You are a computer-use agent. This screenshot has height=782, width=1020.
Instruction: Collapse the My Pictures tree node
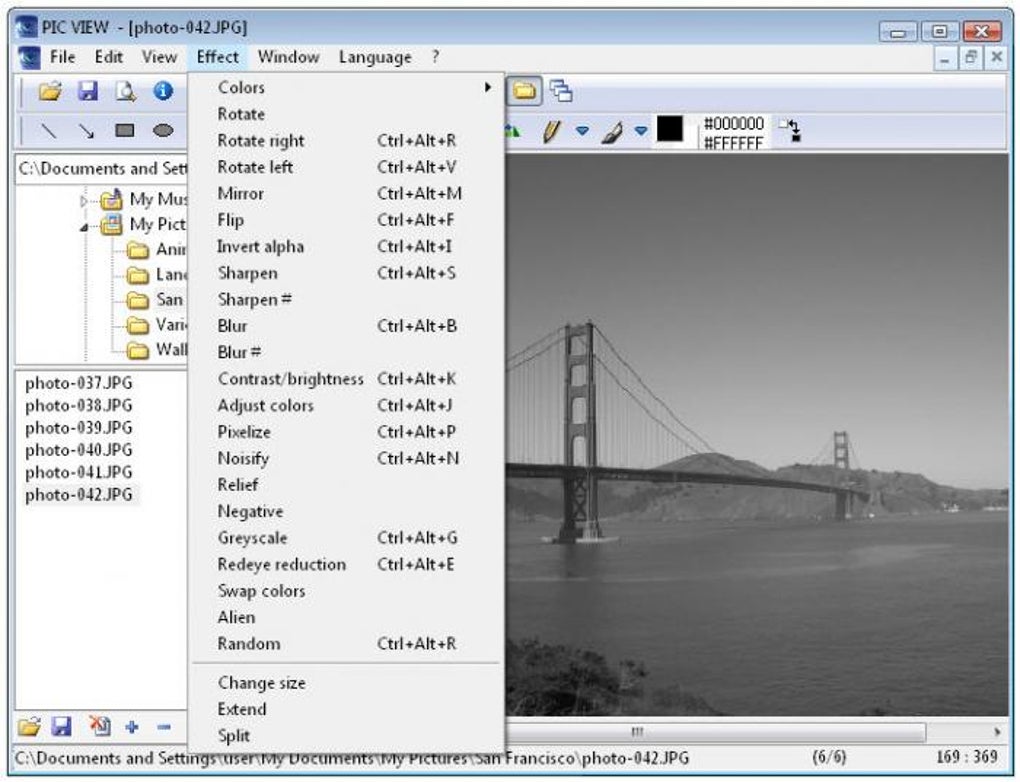(85, 225)
